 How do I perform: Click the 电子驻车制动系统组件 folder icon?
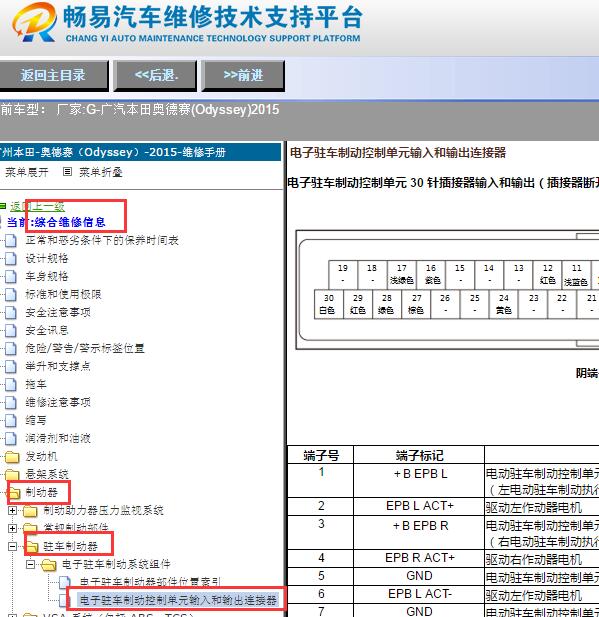(49, 565)
